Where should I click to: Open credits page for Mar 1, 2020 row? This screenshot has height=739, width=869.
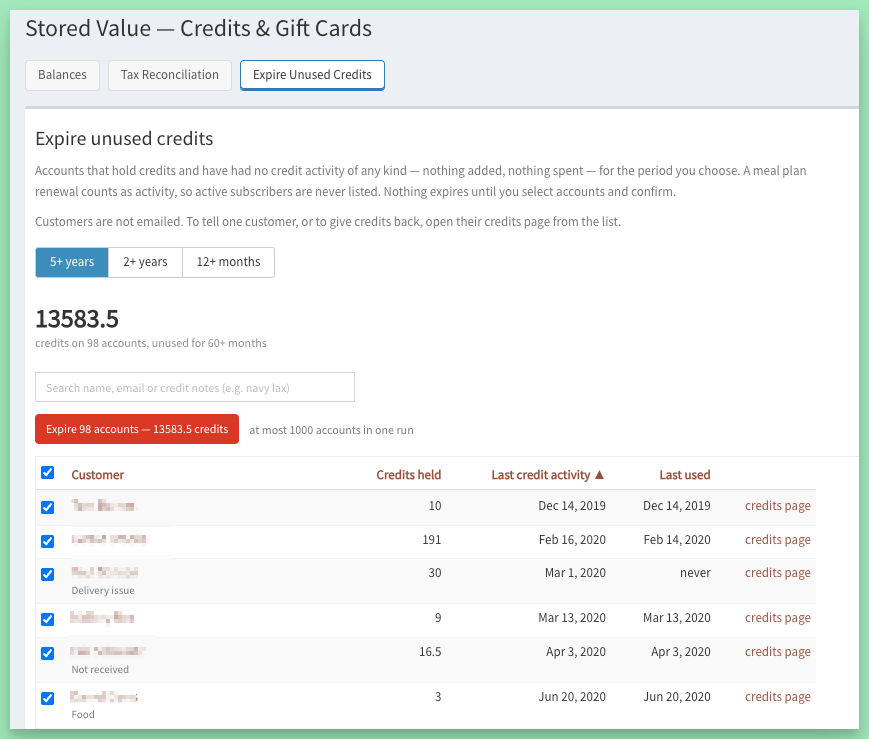coord(778,573)
